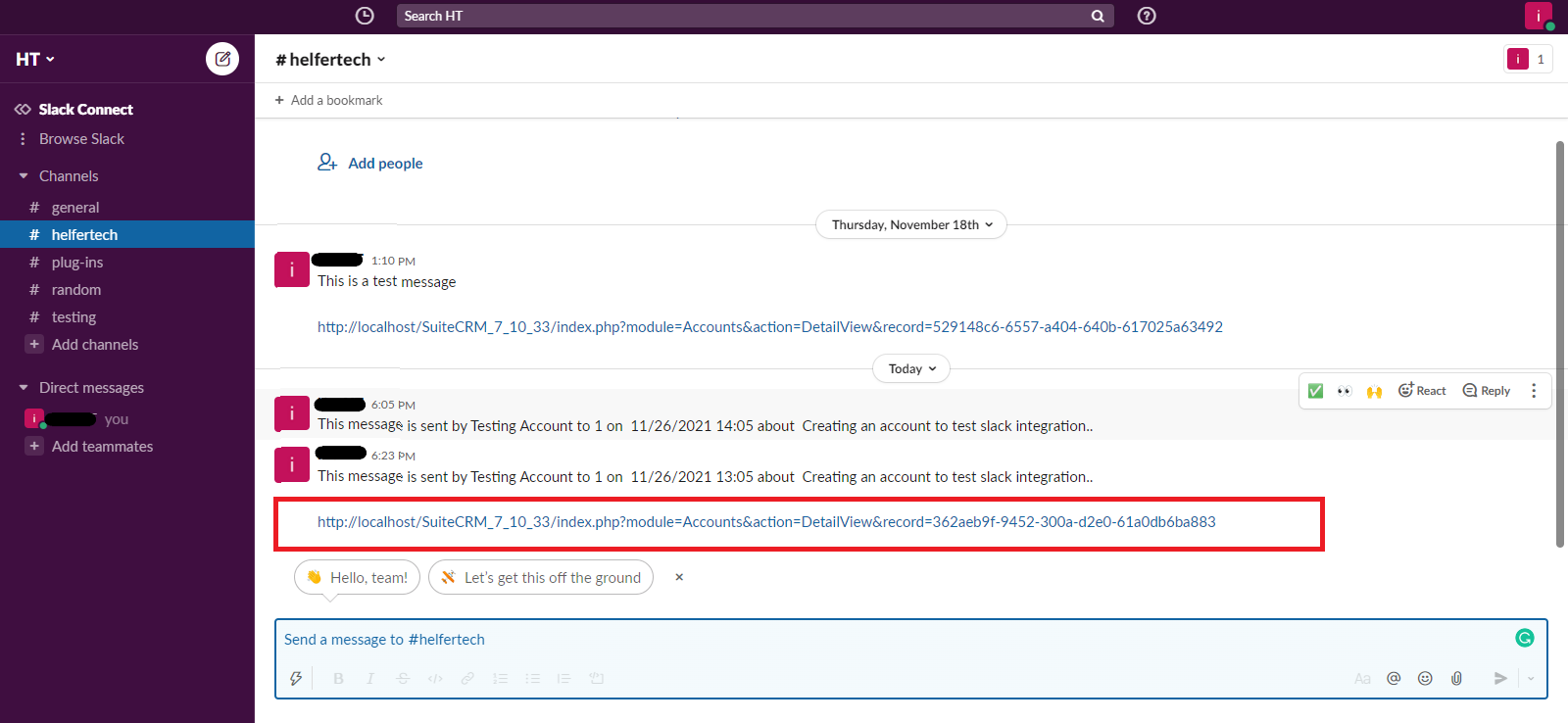Insert a blockquote in composer
Screen dimensions: 1568x723
click(x=563, y=678)
